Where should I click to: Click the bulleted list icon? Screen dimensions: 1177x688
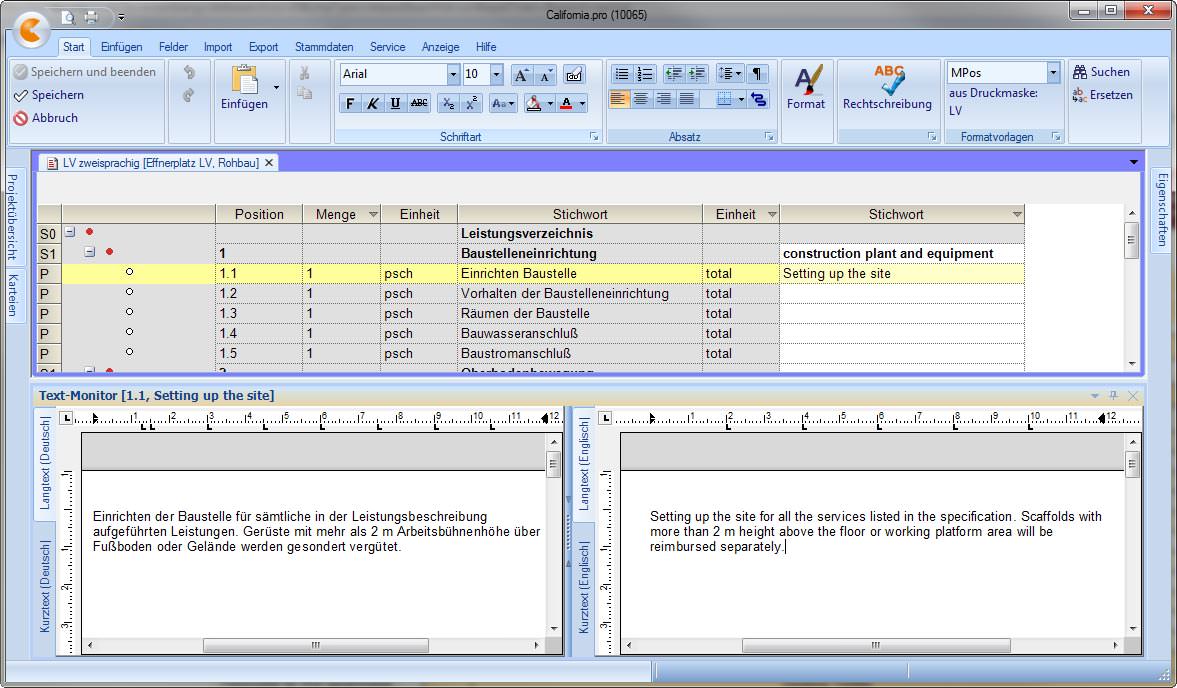coord(622,74)
